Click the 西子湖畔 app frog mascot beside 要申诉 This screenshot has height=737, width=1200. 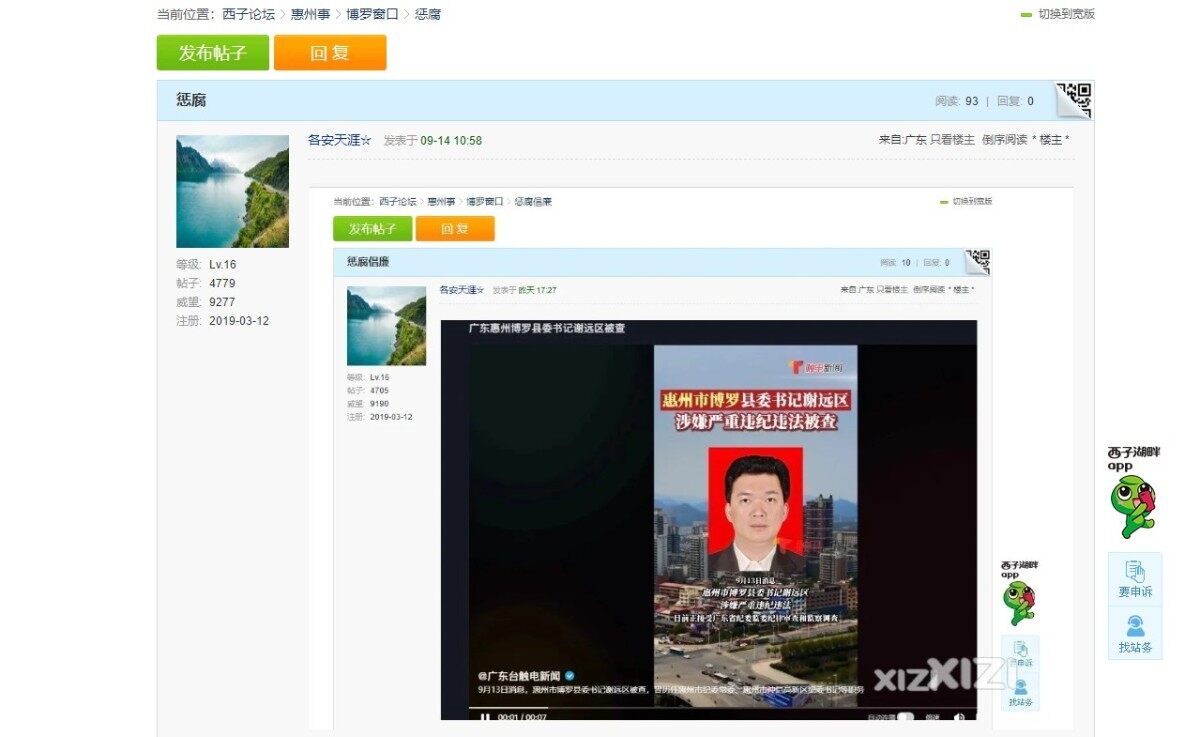pyautogui.click(x=1133, y=506)
